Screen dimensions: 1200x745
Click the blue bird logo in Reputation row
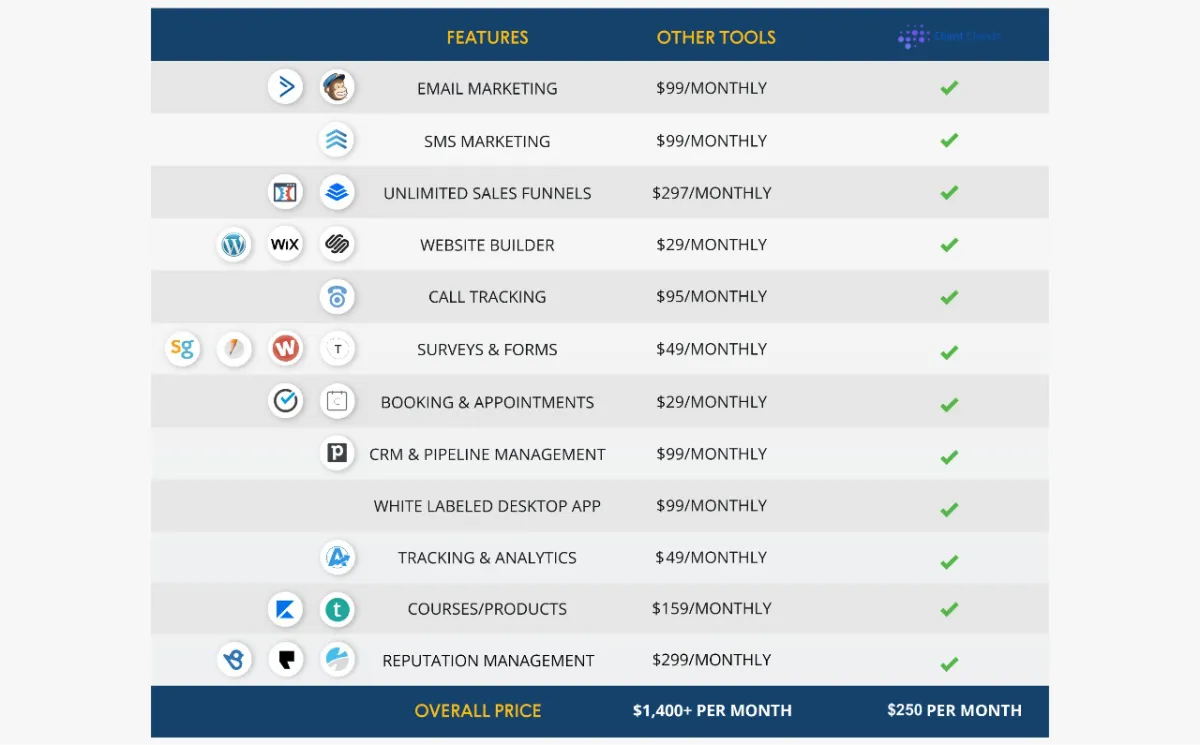[x=234, y=660]
